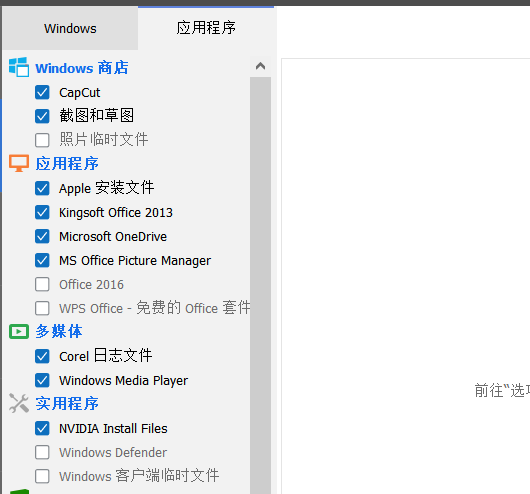The height and width of the screenshot is (494, 530).
Task: Click the 截图和草图 label
Action: tap(97, 116)
